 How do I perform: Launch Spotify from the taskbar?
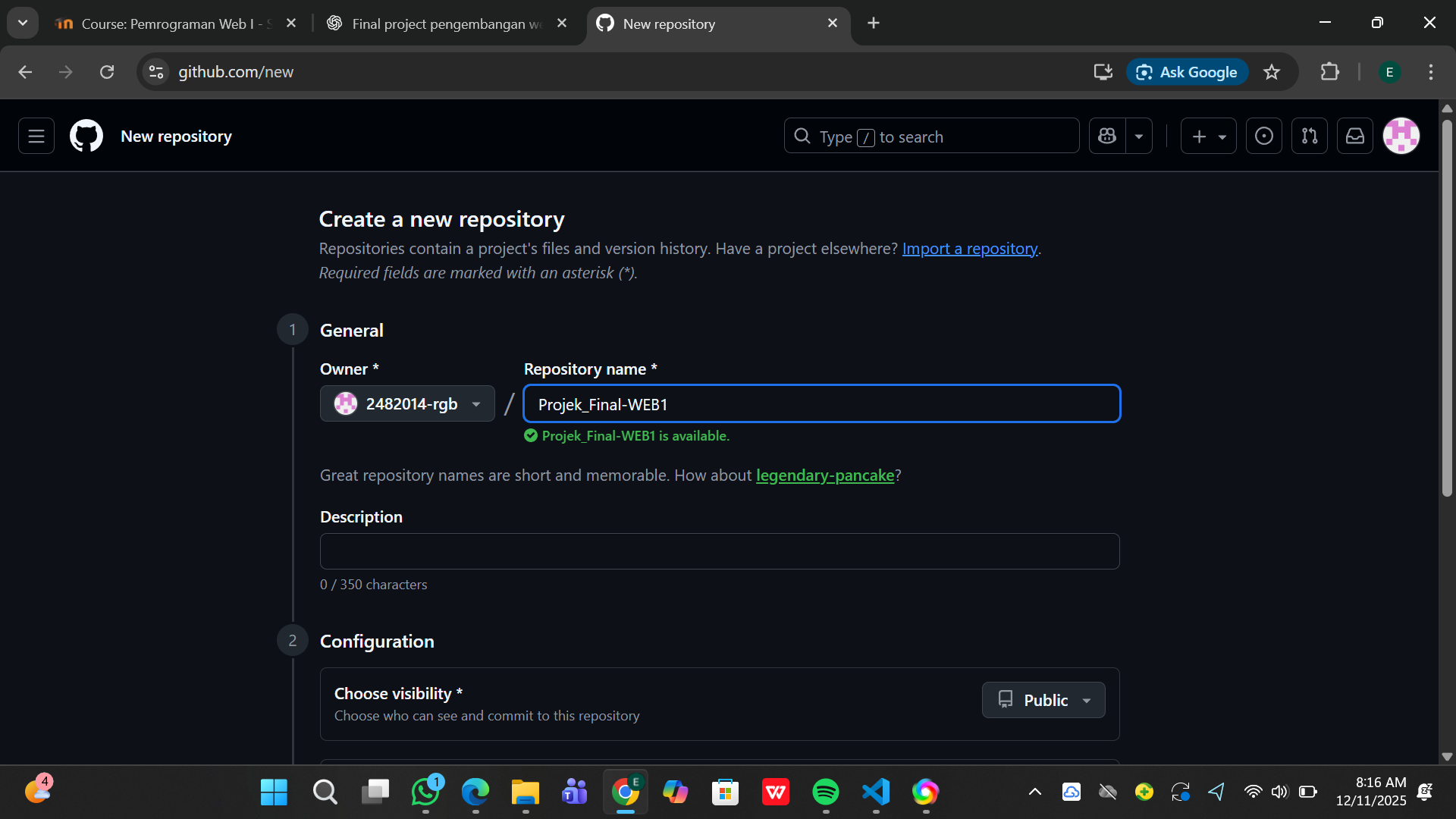(x=825, y=792)
